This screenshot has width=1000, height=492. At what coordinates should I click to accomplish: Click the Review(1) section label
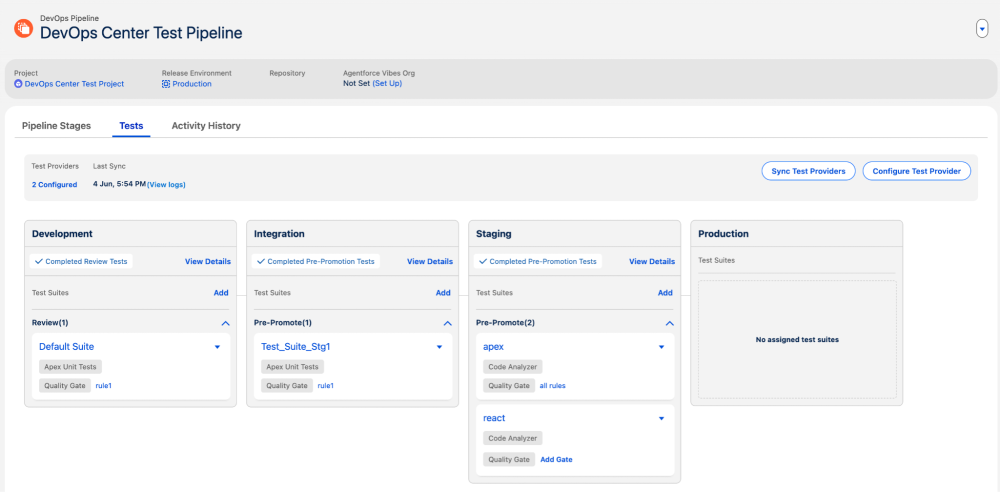pyautogui.click(x=50, y=323)
